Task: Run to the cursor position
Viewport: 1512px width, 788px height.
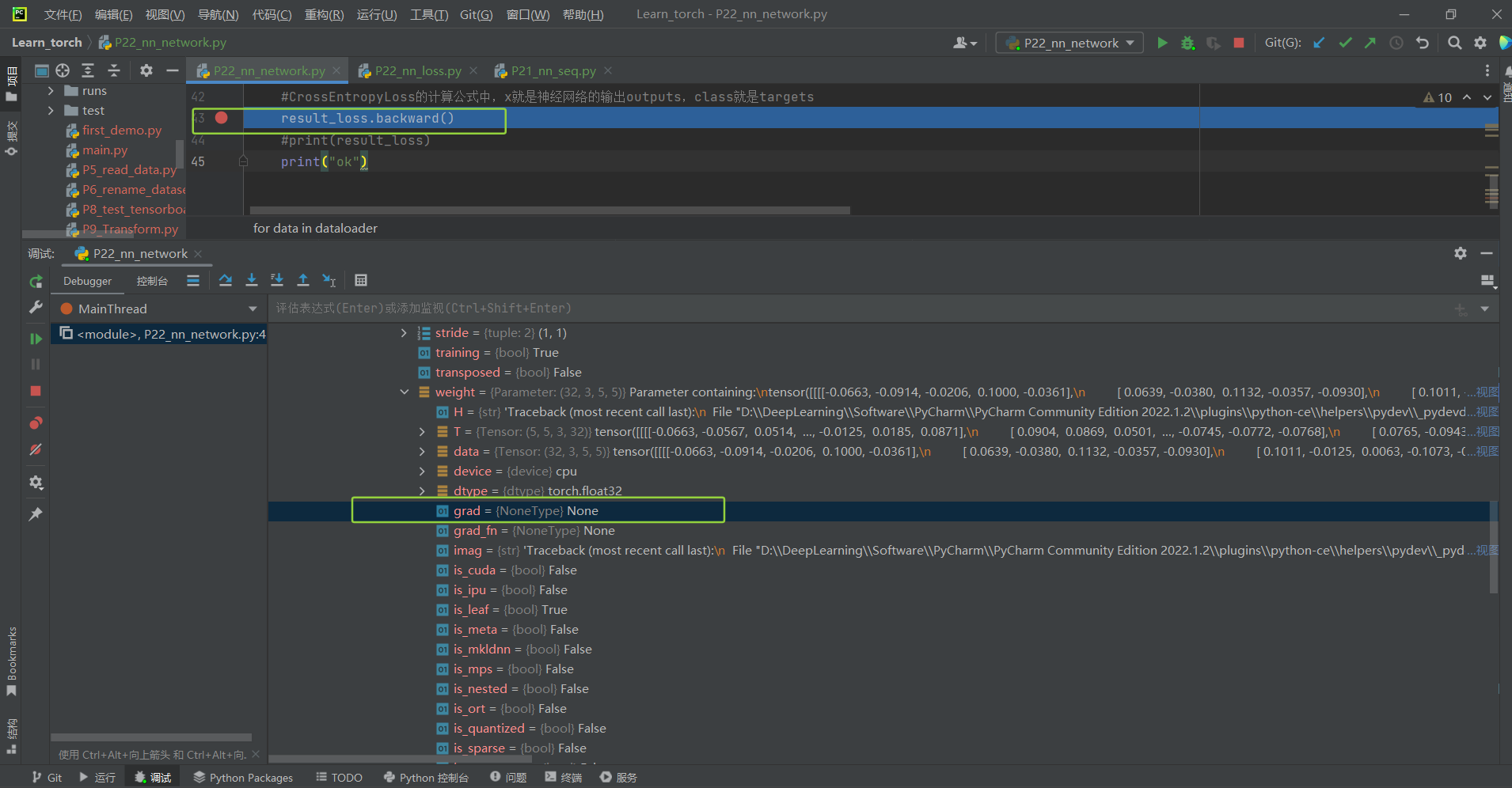Action: (329, 280)
